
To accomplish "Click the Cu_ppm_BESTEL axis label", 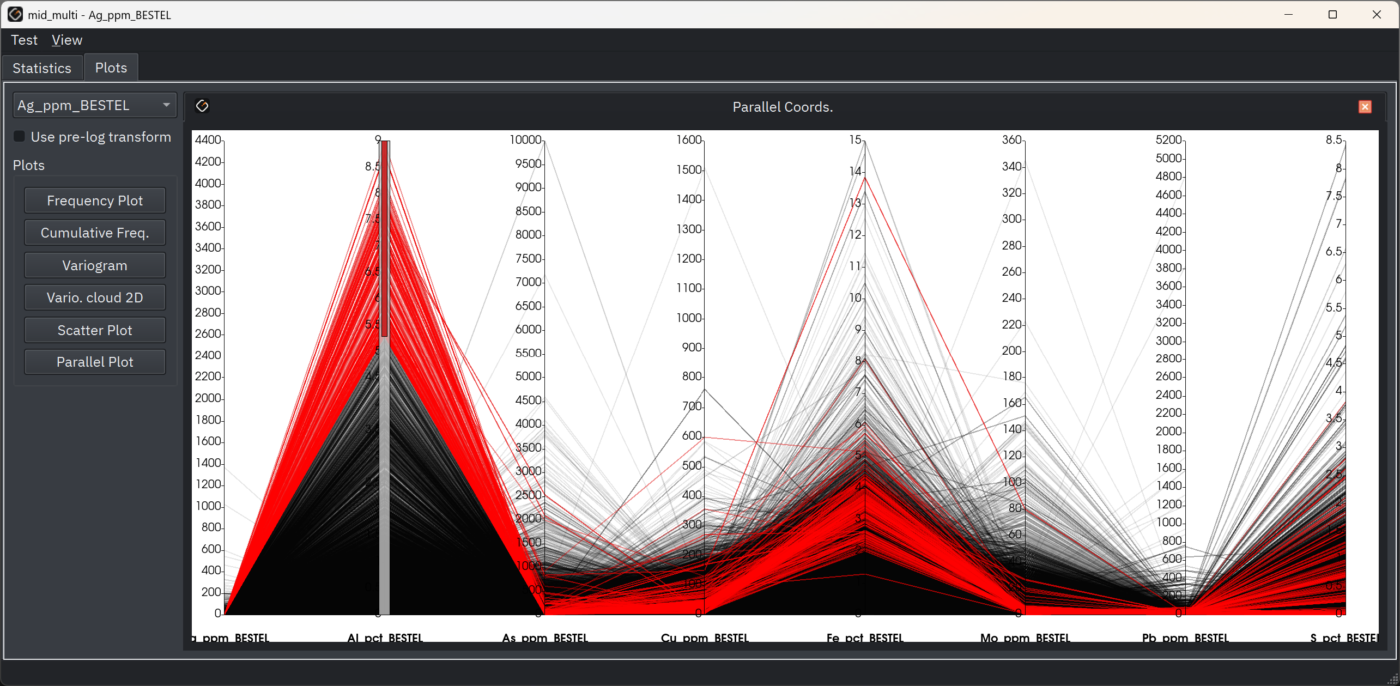I will pyautogui.click(x=705, y=638).
